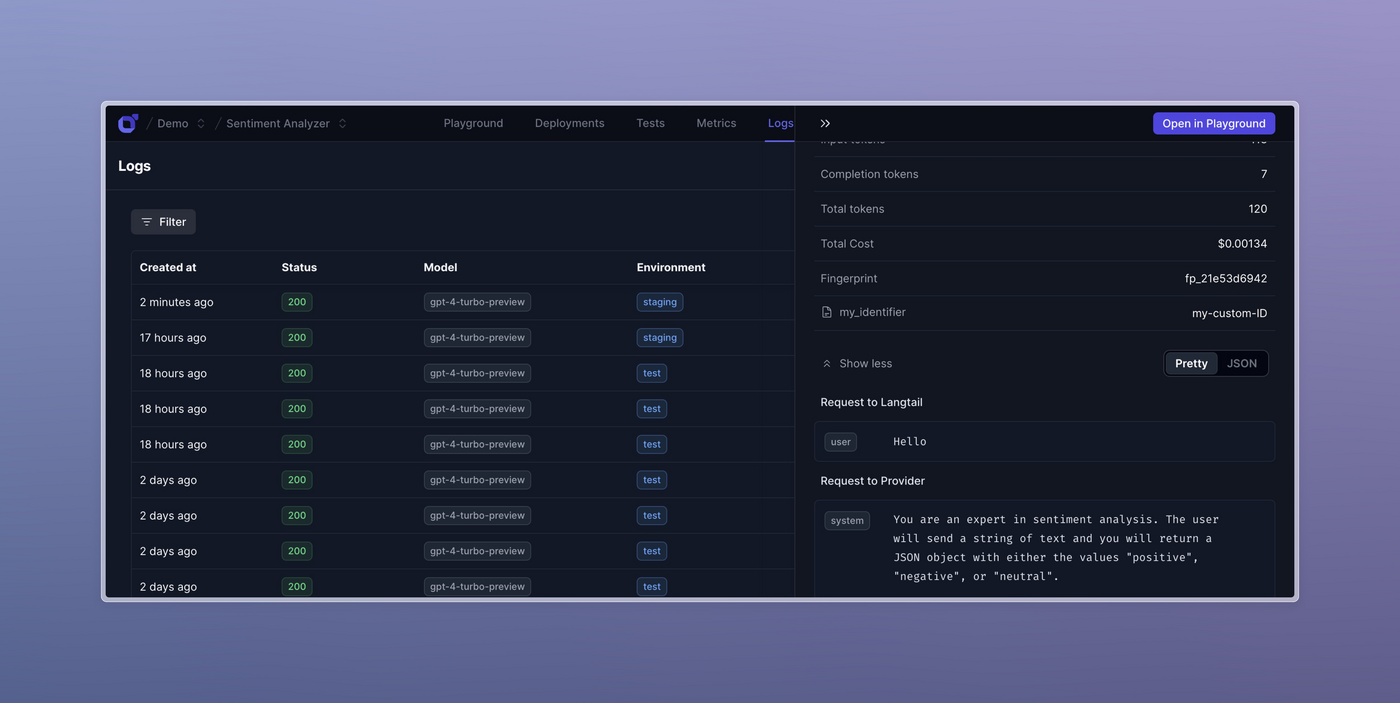
Task: Click the Open in Playground button
Action: (x=1213, y=122)
